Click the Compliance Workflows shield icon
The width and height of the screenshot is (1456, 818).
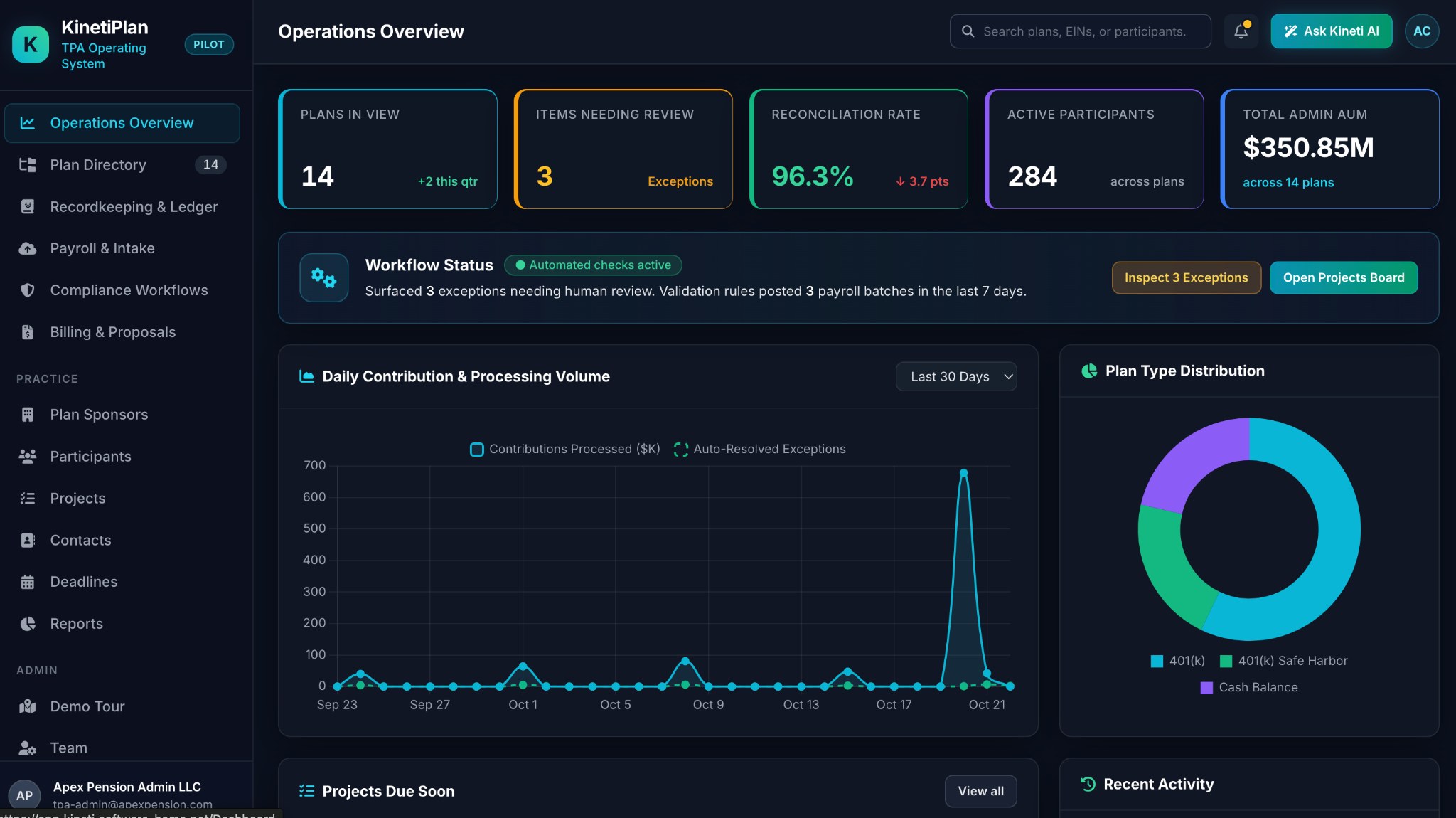(x=28, y=290)
